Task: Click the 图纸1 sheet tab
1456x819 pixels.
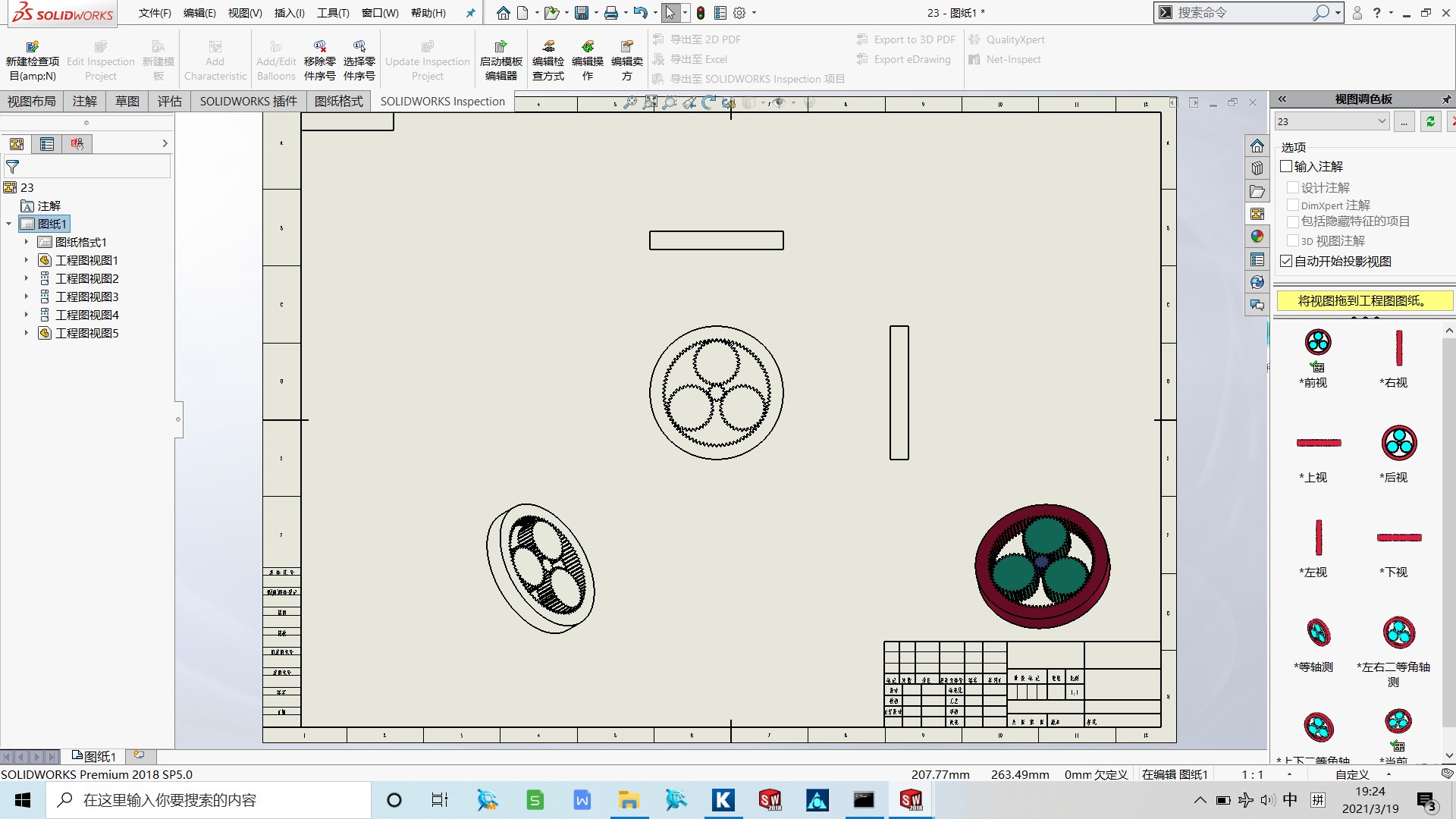Action: [x=94, y=756]
